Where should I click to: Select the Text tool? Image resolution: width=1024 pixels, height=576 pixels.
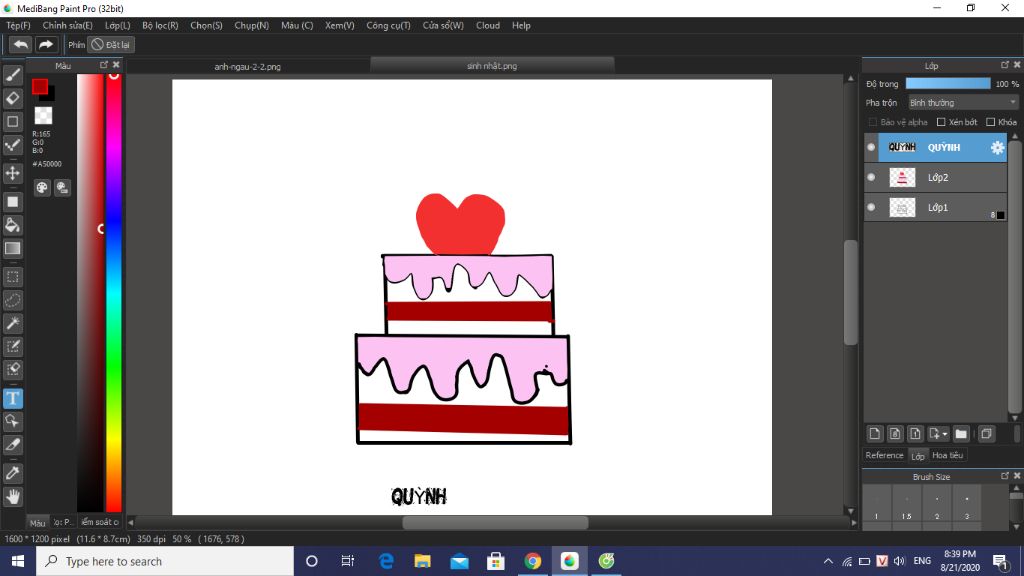coord(12,398)
